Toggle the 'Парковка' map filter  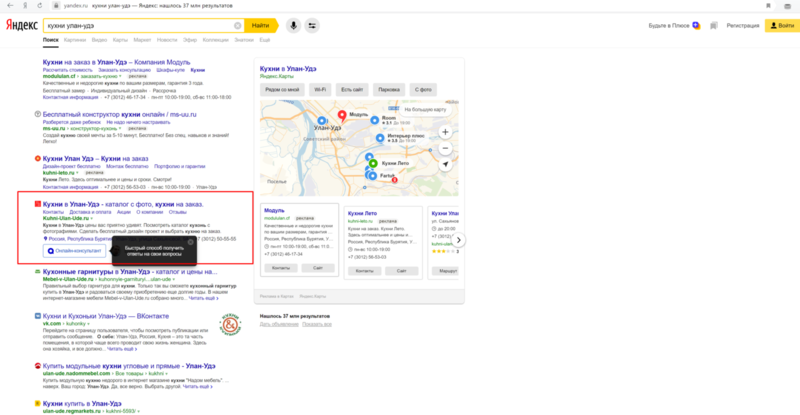point(388,90)
